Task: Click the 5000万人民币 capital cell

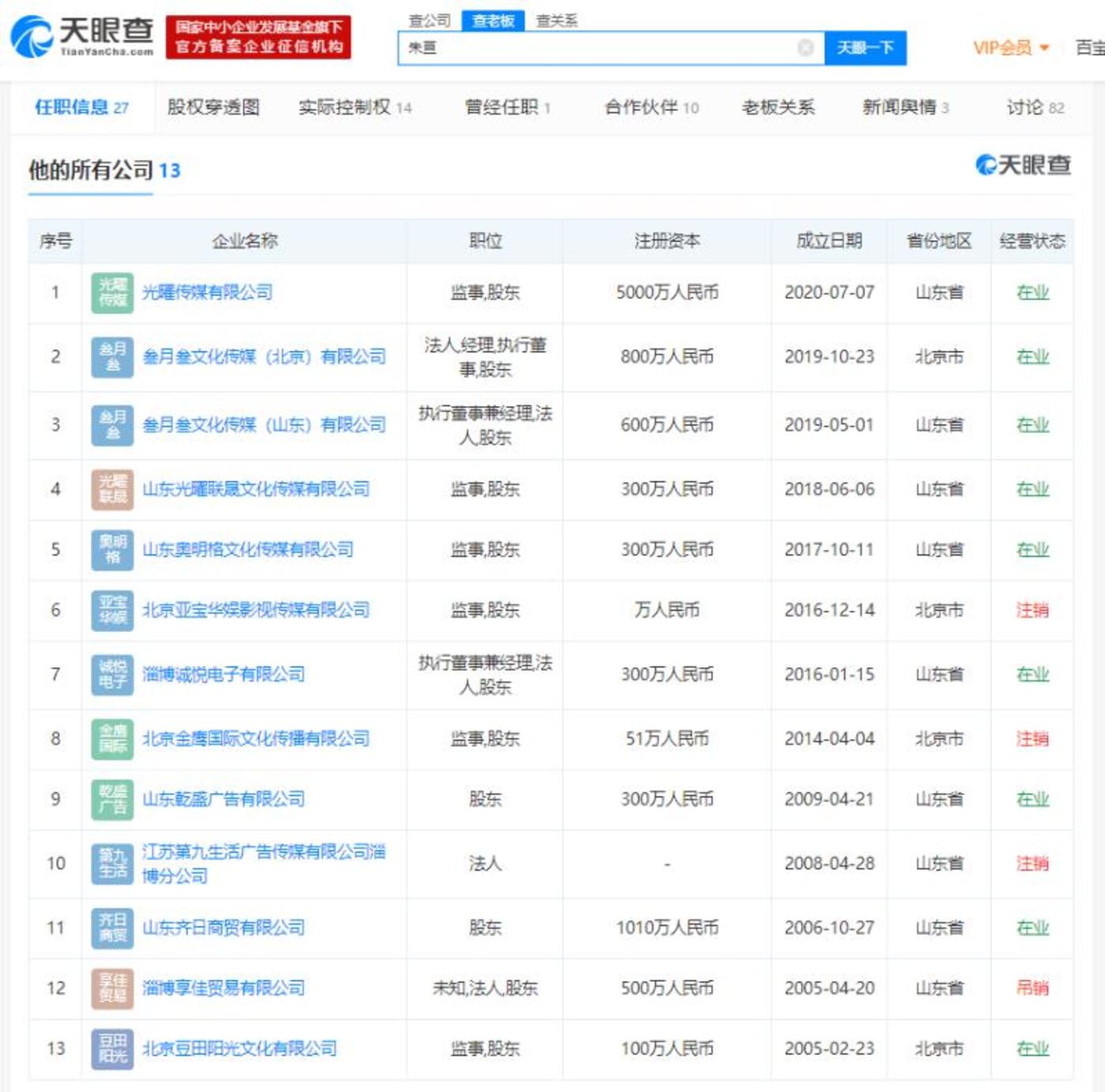Action: pos(667,292)
